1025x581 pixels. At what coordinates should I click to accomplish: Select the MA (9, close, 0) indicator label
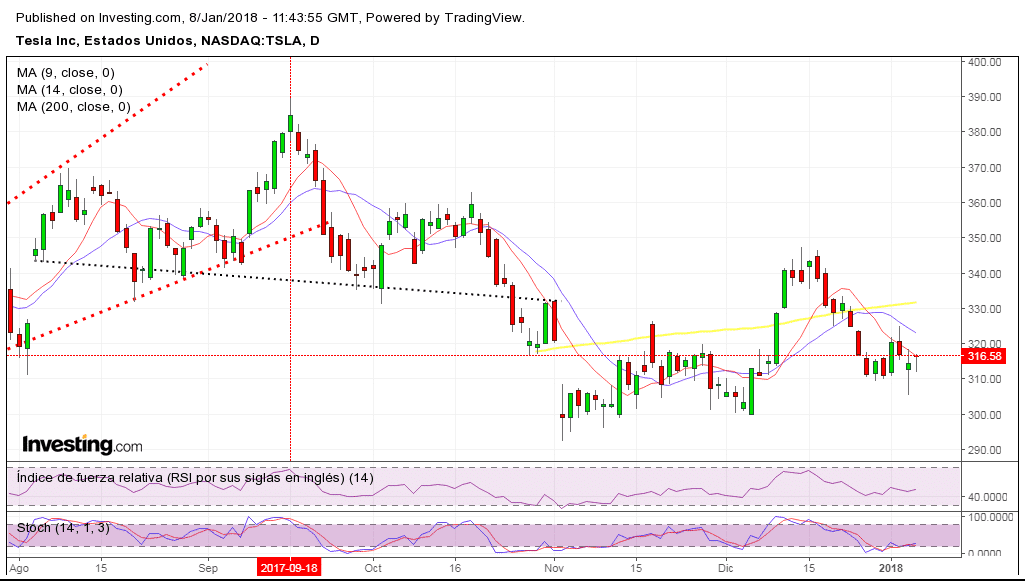66,73
